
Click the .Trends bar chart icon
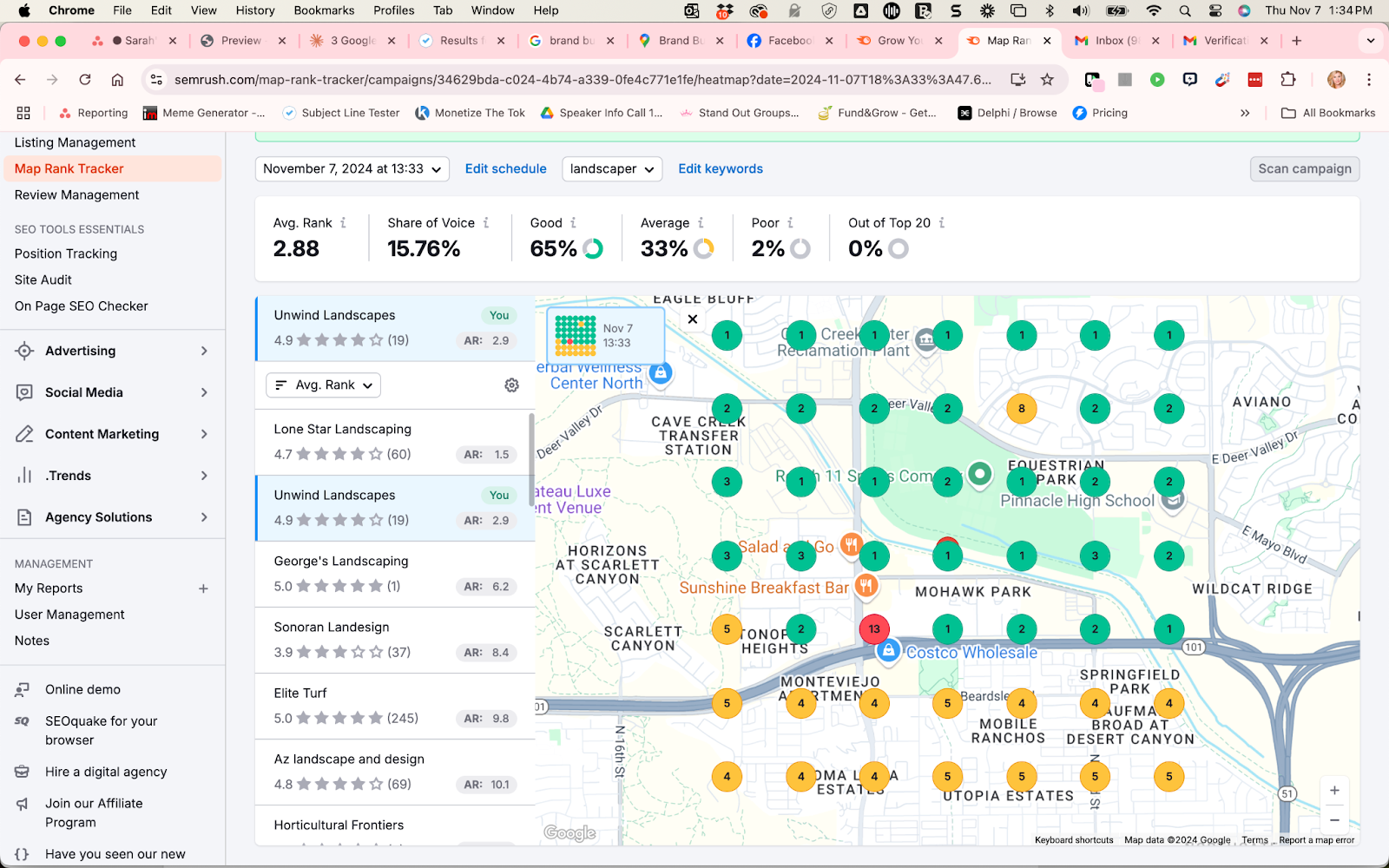click(24, 476)
